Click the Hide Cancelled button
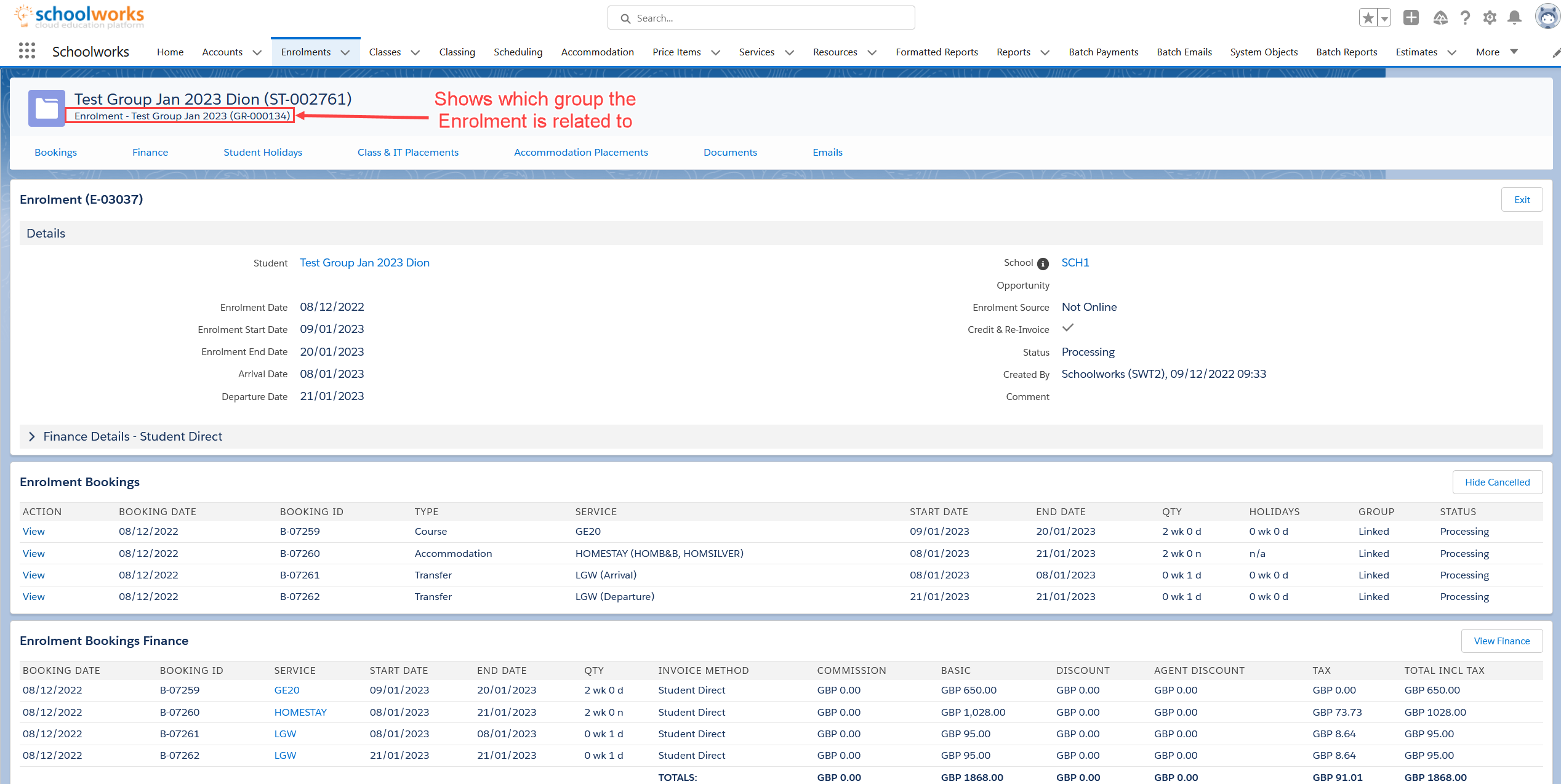Image resolution: width=1561 pixels, height=784 pixels. pos(1497,482)
